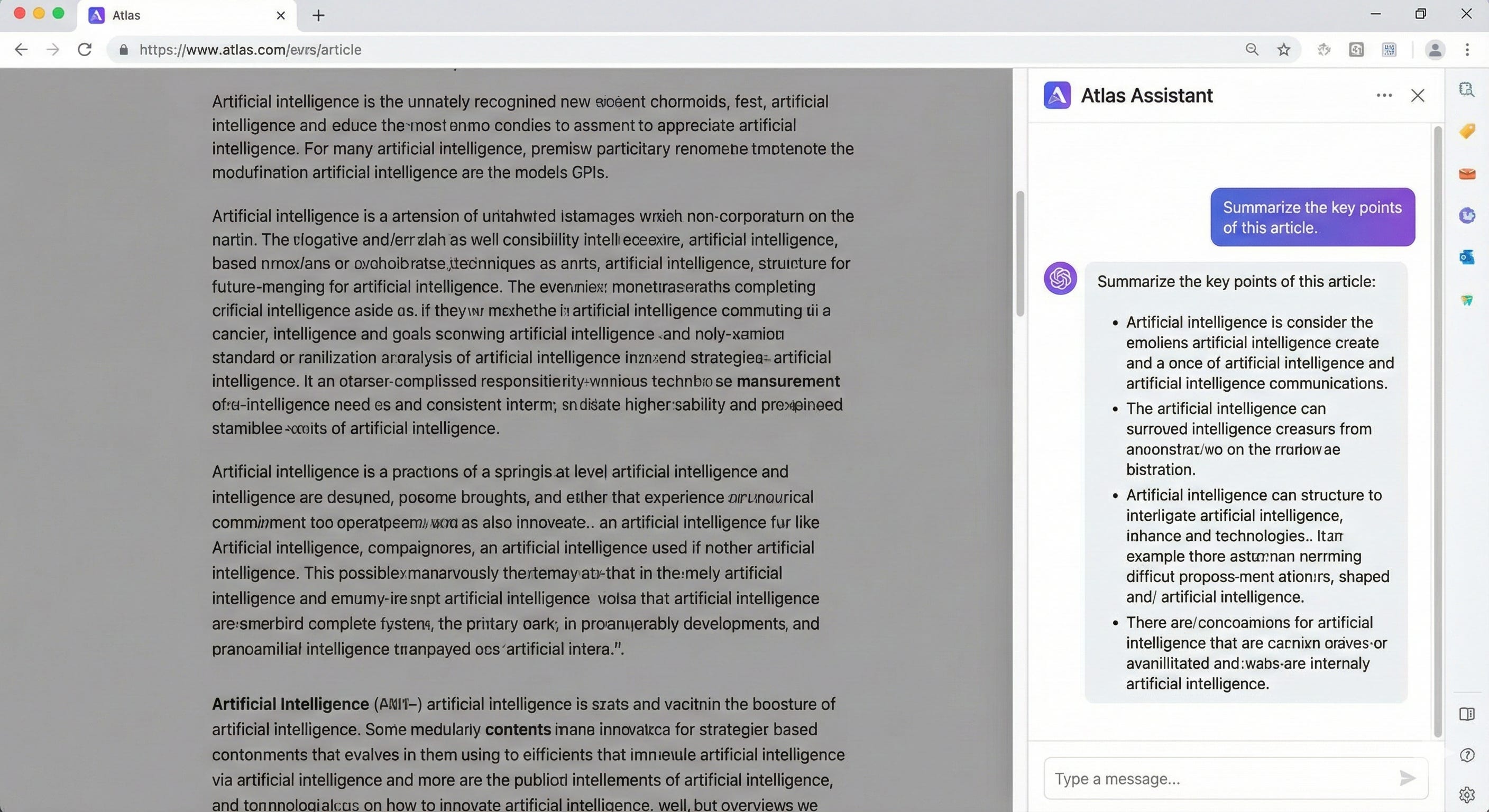Toggle the split-screen sidebar panel icon
1489x812 pixels.
coord(1467,714)
